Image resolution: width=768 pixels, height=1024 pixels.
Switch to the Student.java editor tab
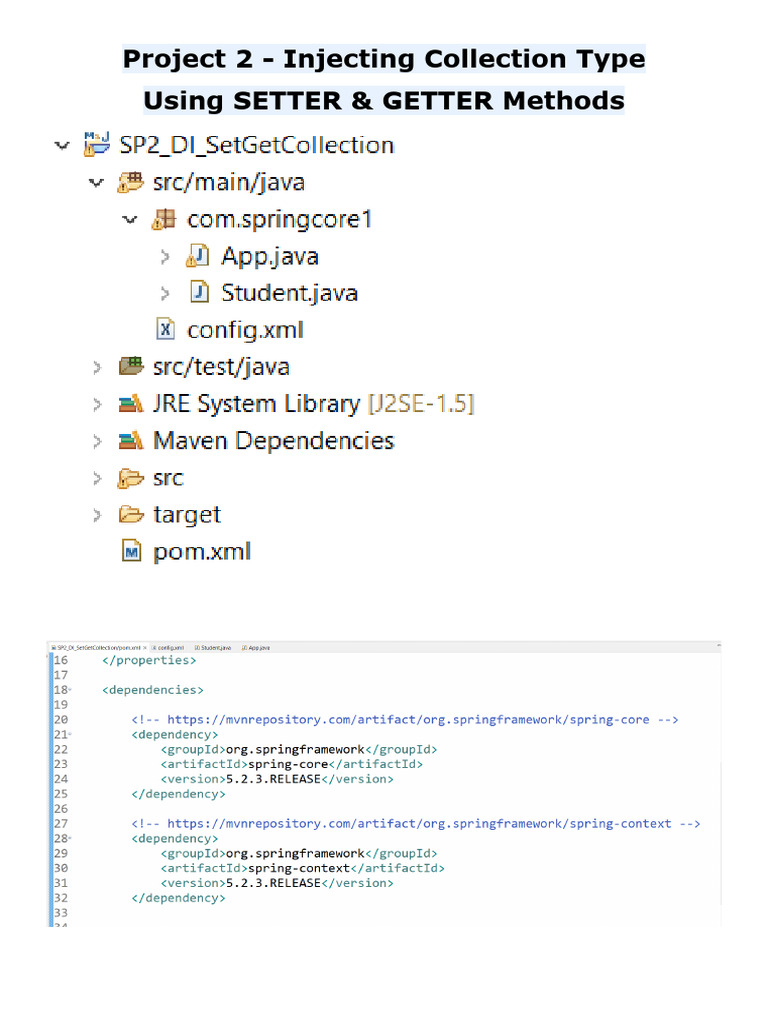click(213, 648)
